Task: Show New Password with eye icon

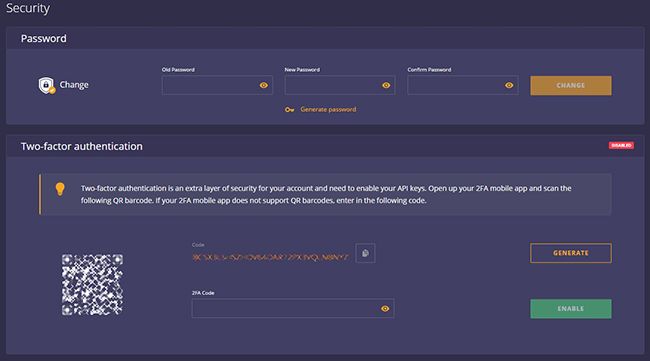Action: click(386, 85)
